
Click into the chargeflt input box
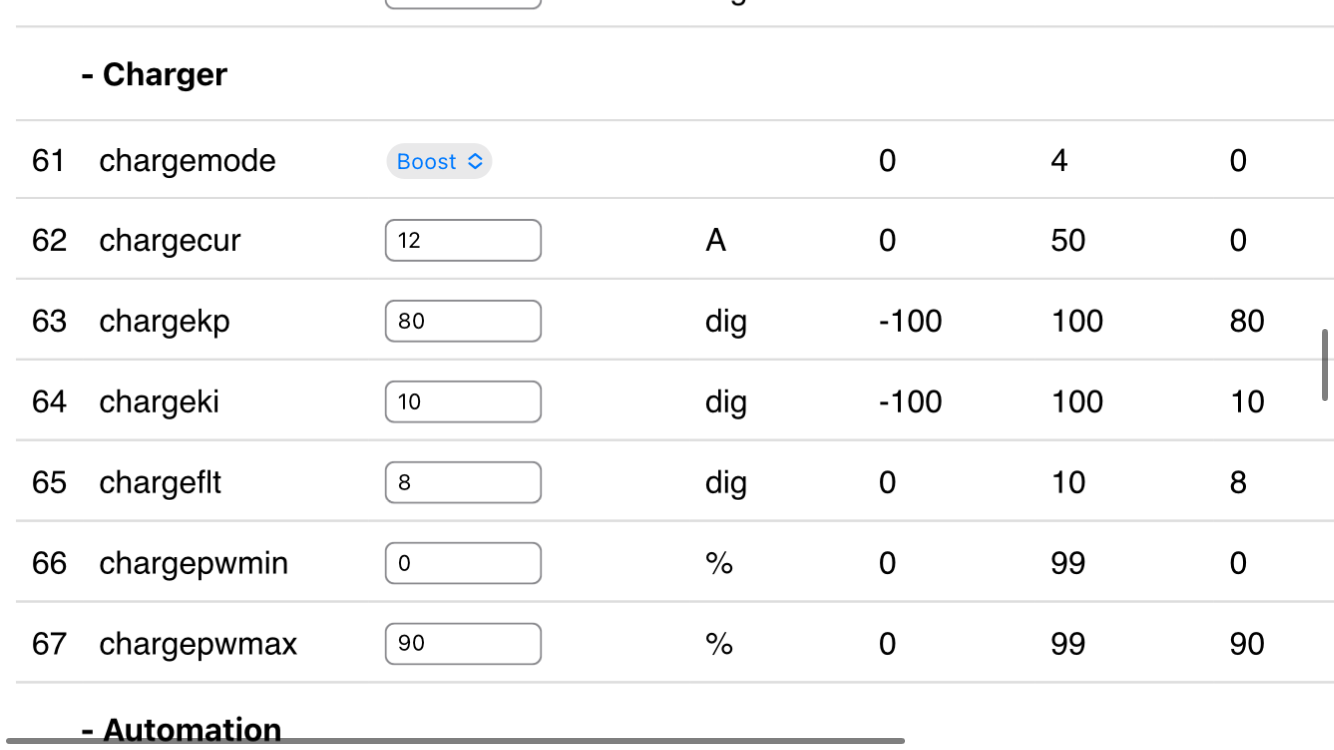463,483
